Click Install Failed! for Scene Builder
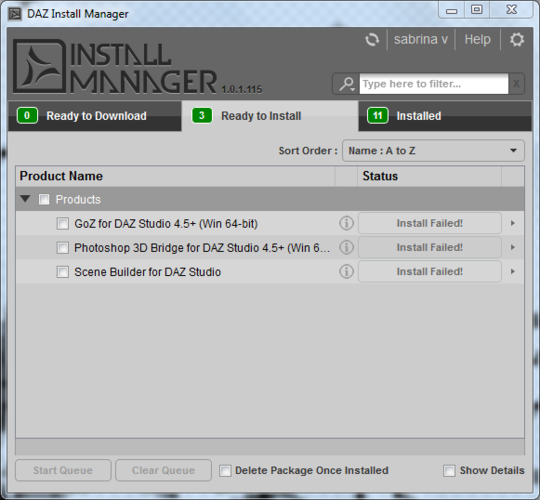The image size is (540, 500). (x=430, y=271)
